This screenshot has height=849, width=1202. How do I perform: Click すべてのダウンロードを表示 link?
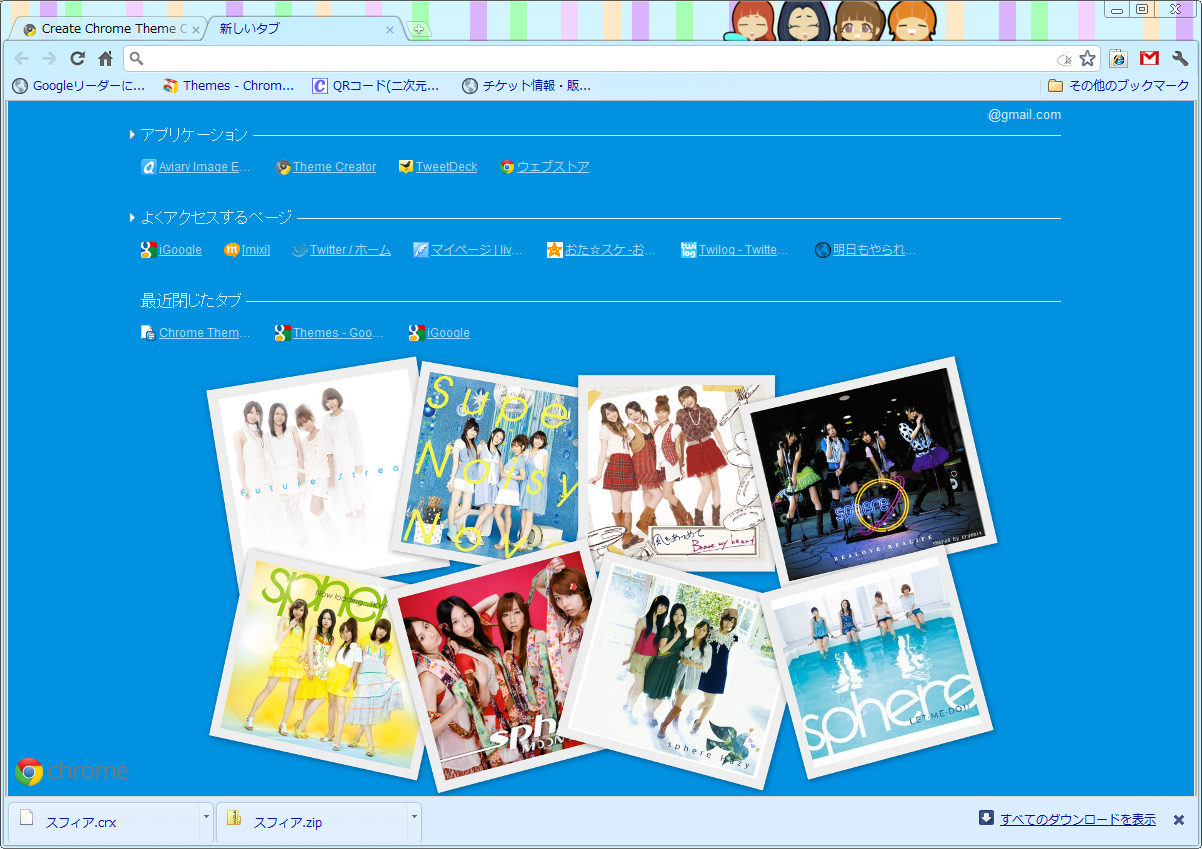[1078, 820]
